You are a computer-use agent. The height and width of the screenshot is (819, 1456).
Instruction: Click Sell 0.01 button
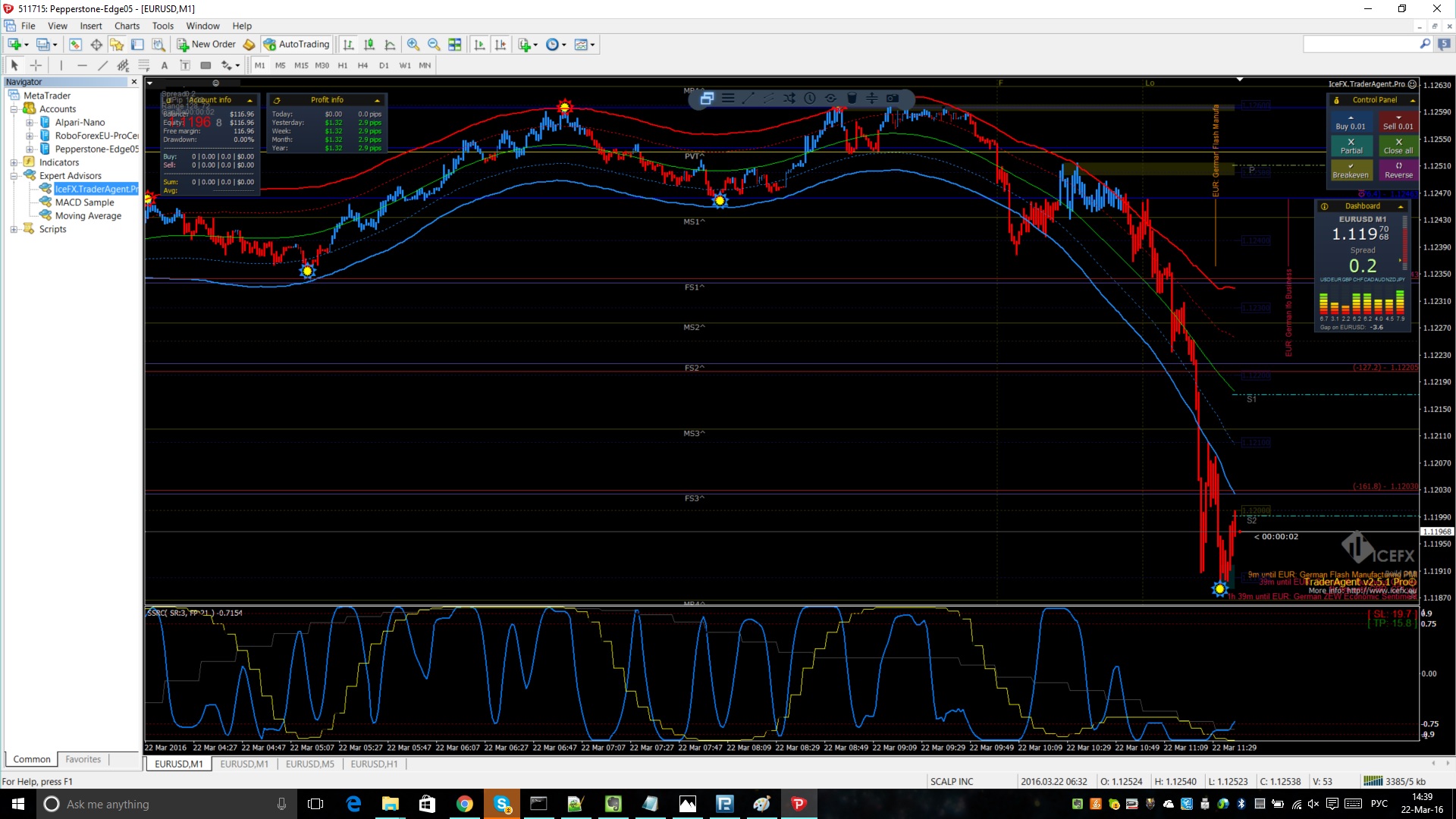coord(1398,122)
